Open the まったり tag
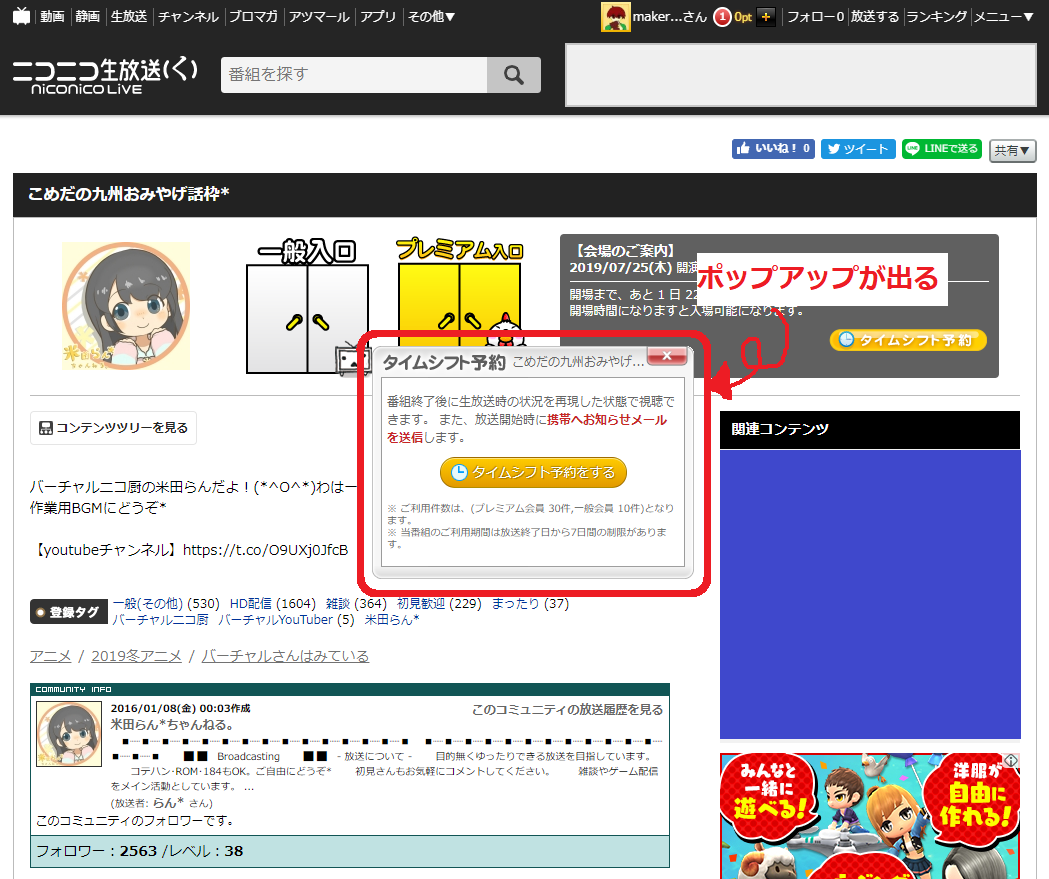 [515, 603]
